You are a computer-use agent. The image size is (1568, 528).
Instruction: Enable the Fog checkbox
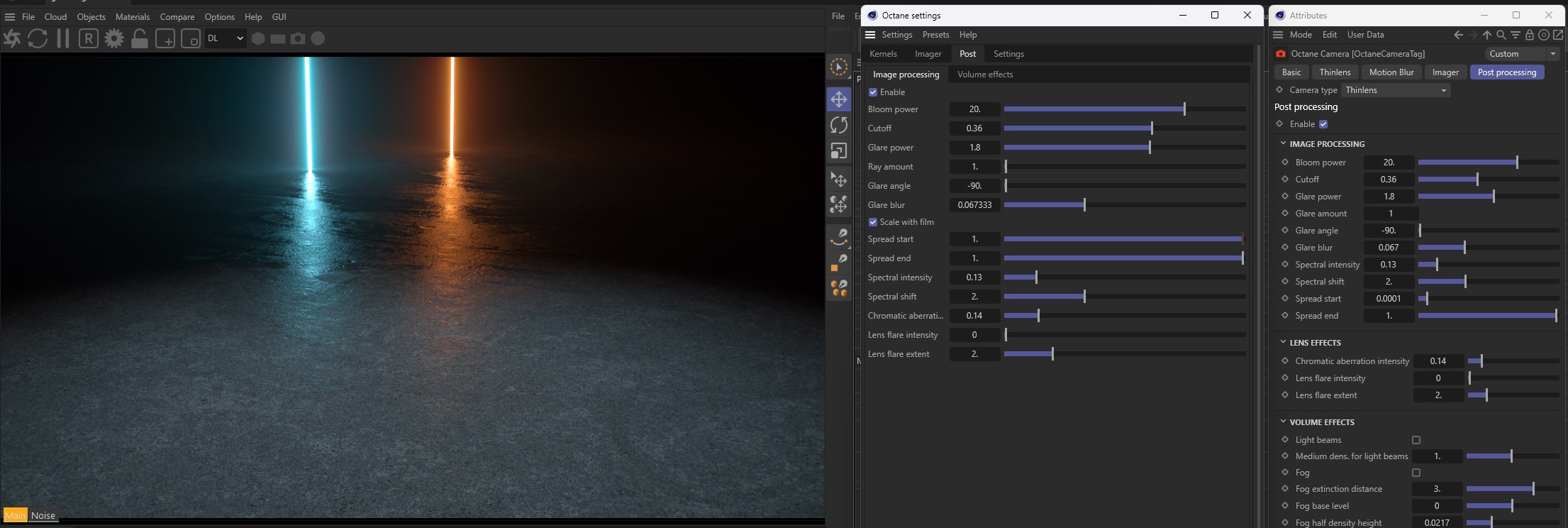tap(1416, 473)
